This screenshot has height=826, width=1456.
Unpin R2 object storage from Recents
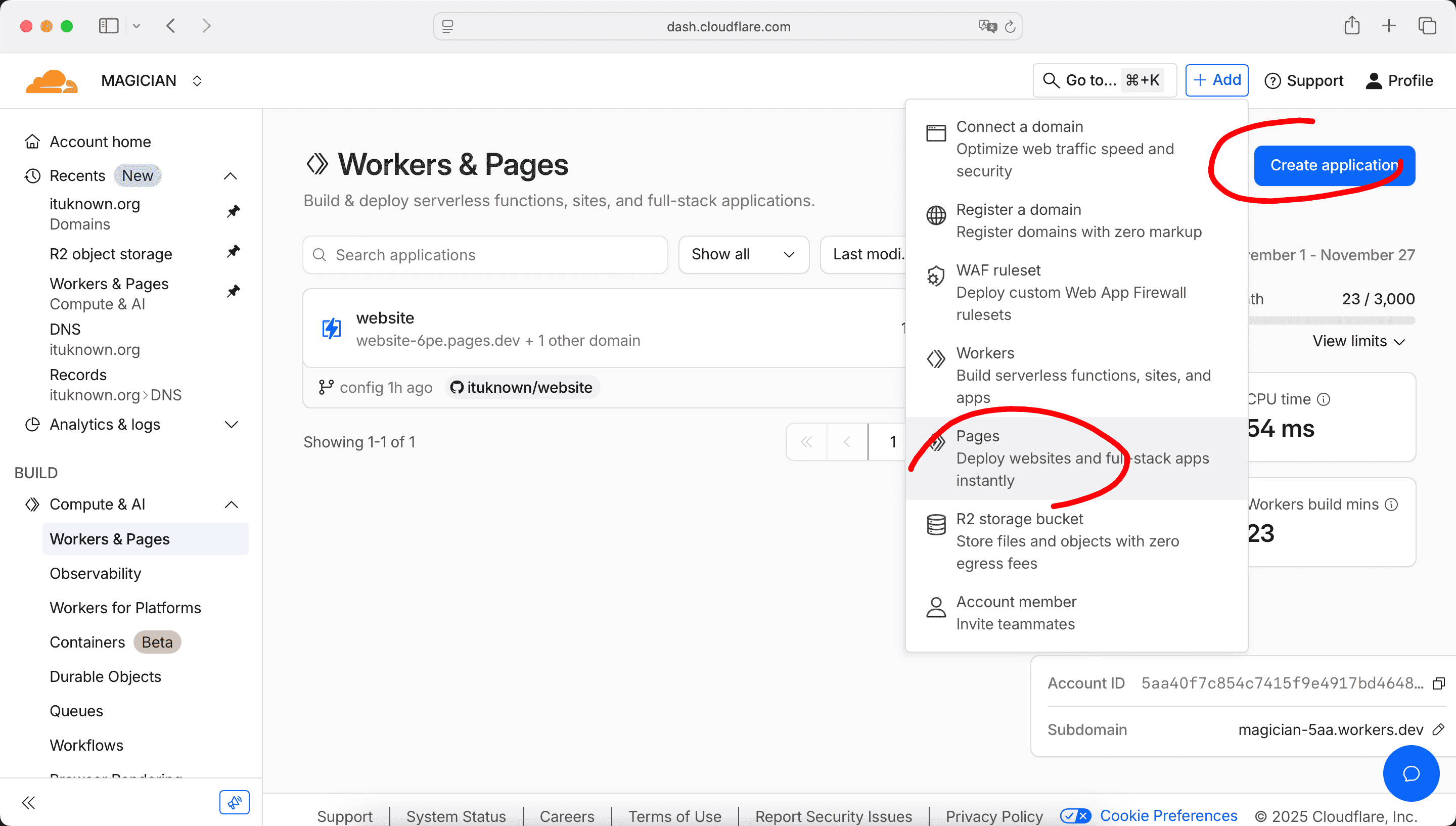tap(233, 252)
